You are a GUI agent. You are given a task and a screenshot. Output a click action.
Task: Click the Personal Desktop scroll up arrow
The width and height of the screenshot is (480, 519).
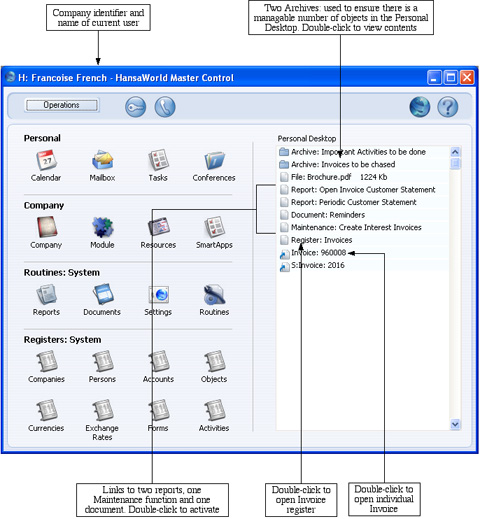[455, 152]
